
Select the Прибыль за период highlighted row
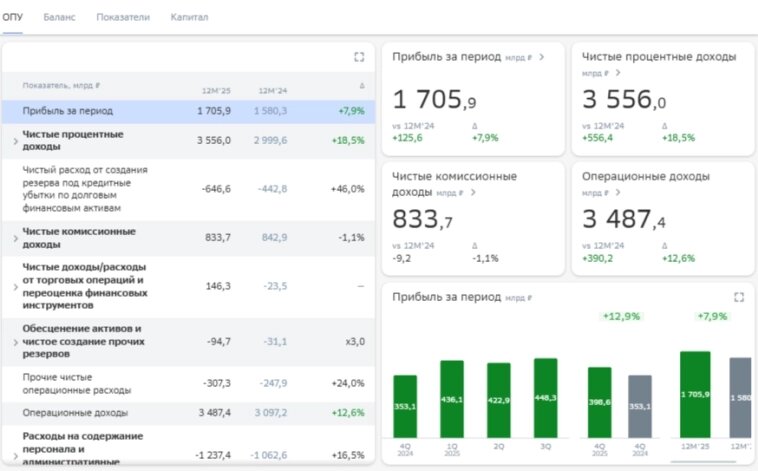[x=189, y=111]
